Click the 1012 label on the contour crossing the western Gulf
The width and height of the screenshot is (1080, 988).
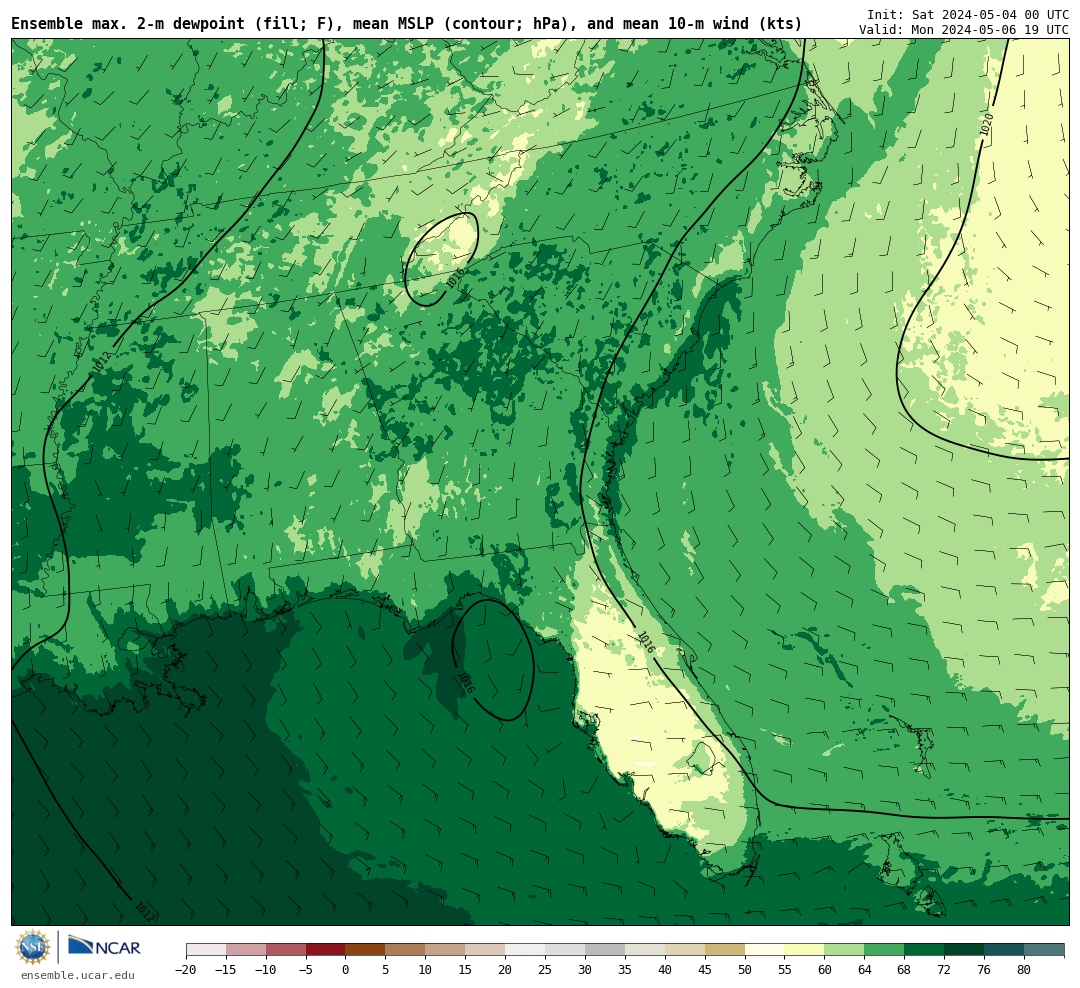pyautogui.click(x=145, y=912)
